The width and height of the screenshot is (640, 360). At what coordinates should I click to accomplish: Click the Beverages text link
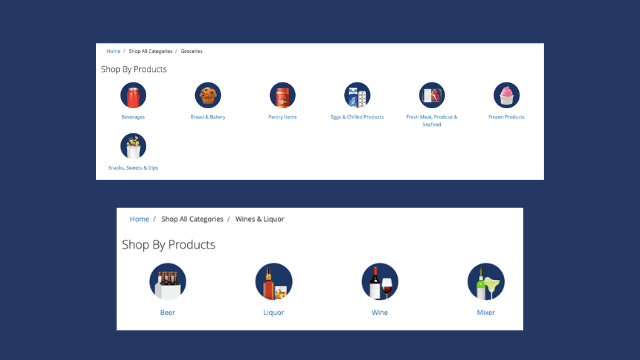[x=133, y=117]
